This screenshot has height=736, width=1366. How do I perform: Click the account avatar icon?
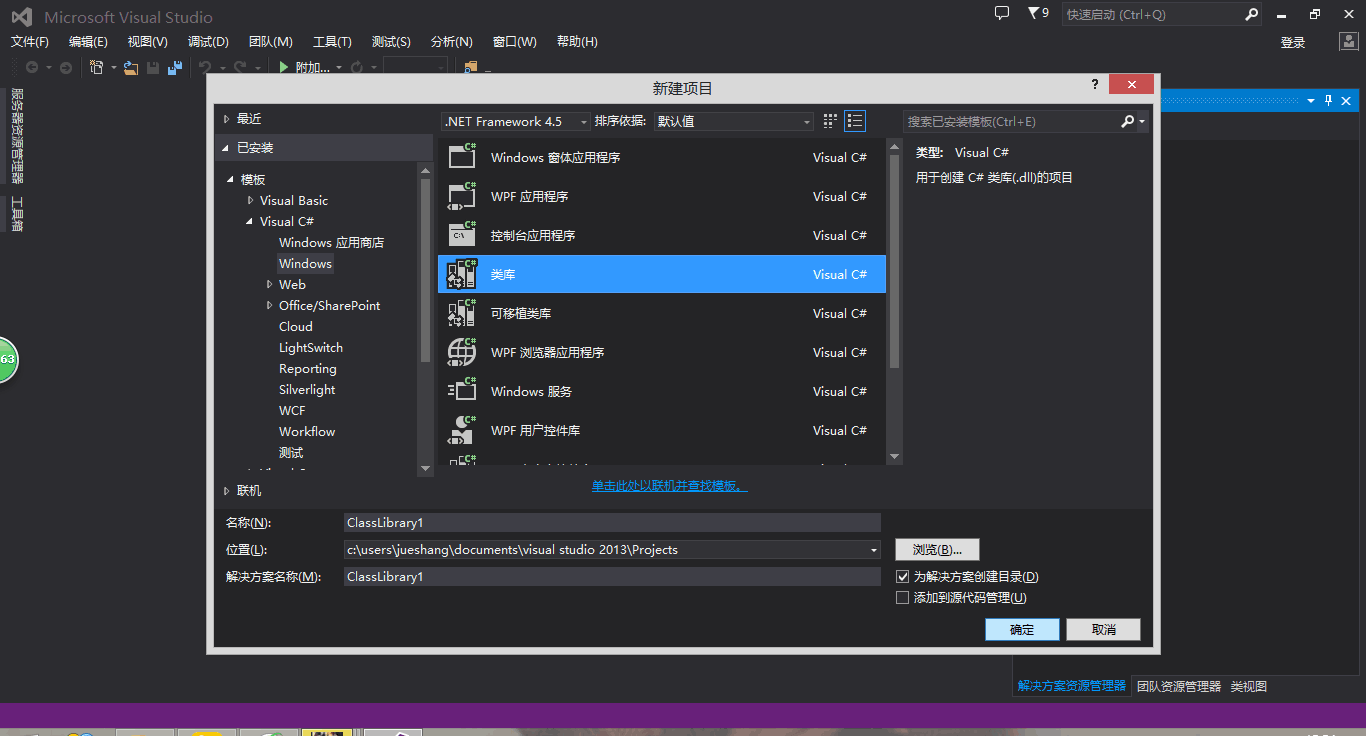pyautogui.click(x=1348, y=41)
